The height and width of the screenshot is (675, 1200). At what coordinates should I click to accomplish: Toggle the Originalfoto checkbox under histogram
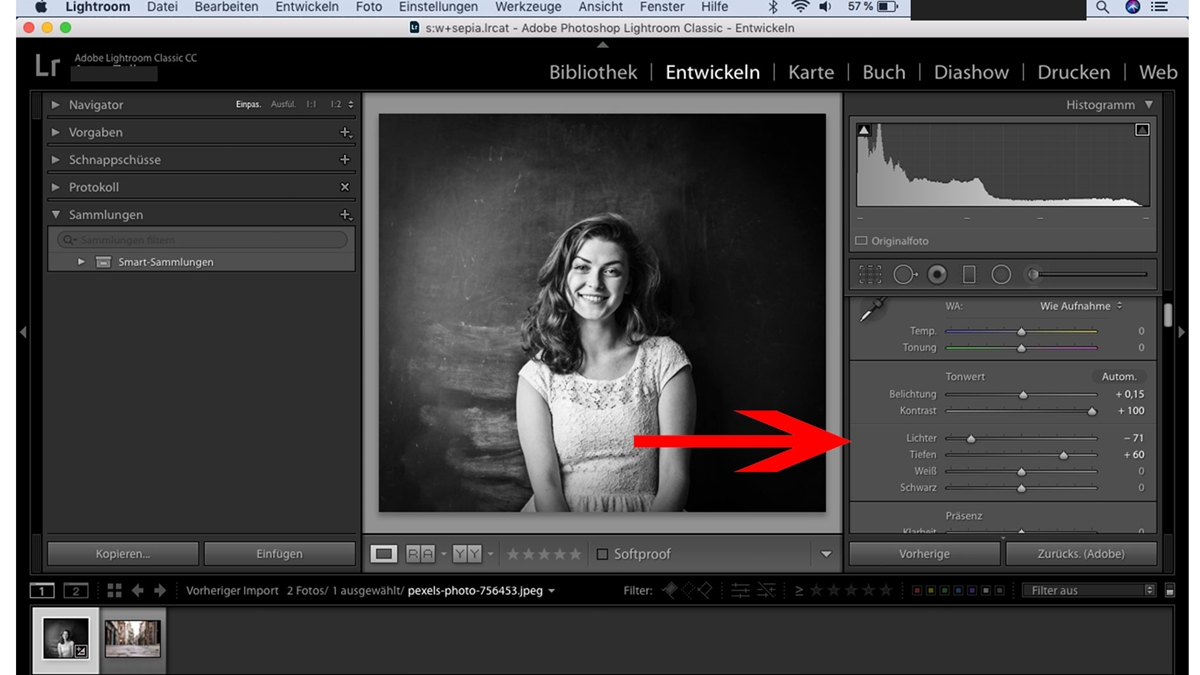861,241
